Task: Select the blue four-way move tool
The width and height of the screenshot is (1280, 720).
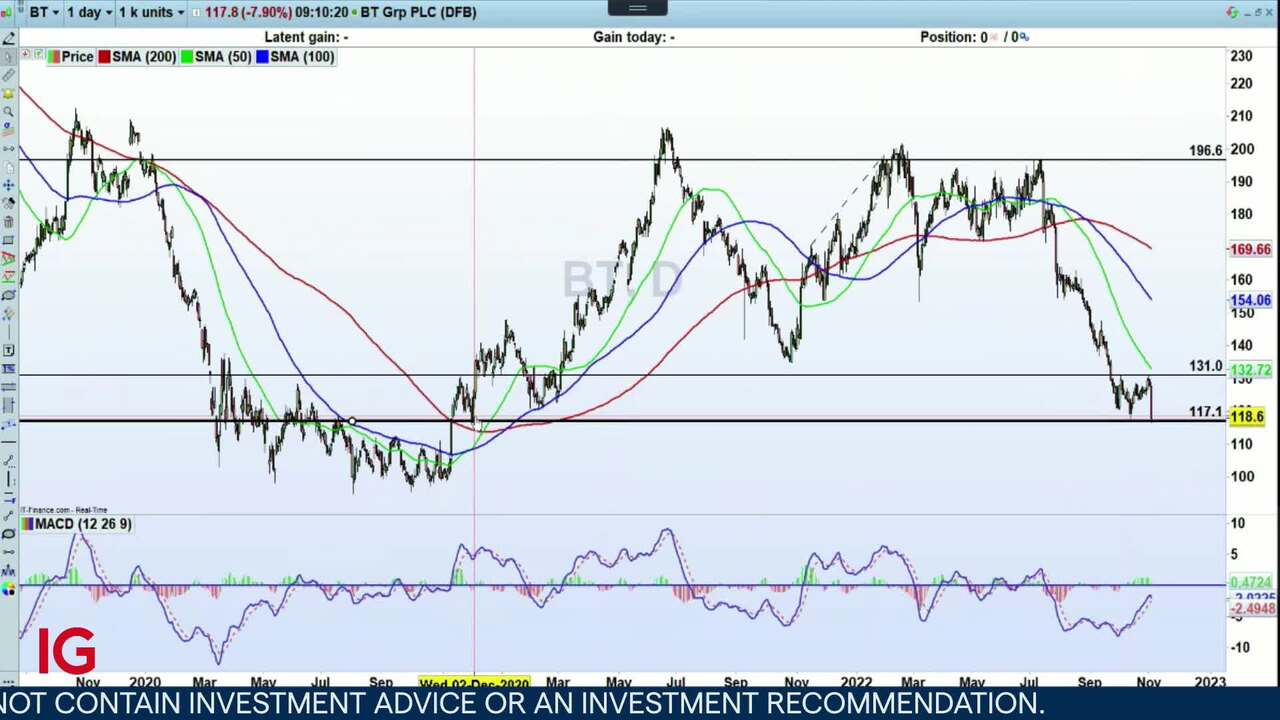Action: (x=8, y=185)
